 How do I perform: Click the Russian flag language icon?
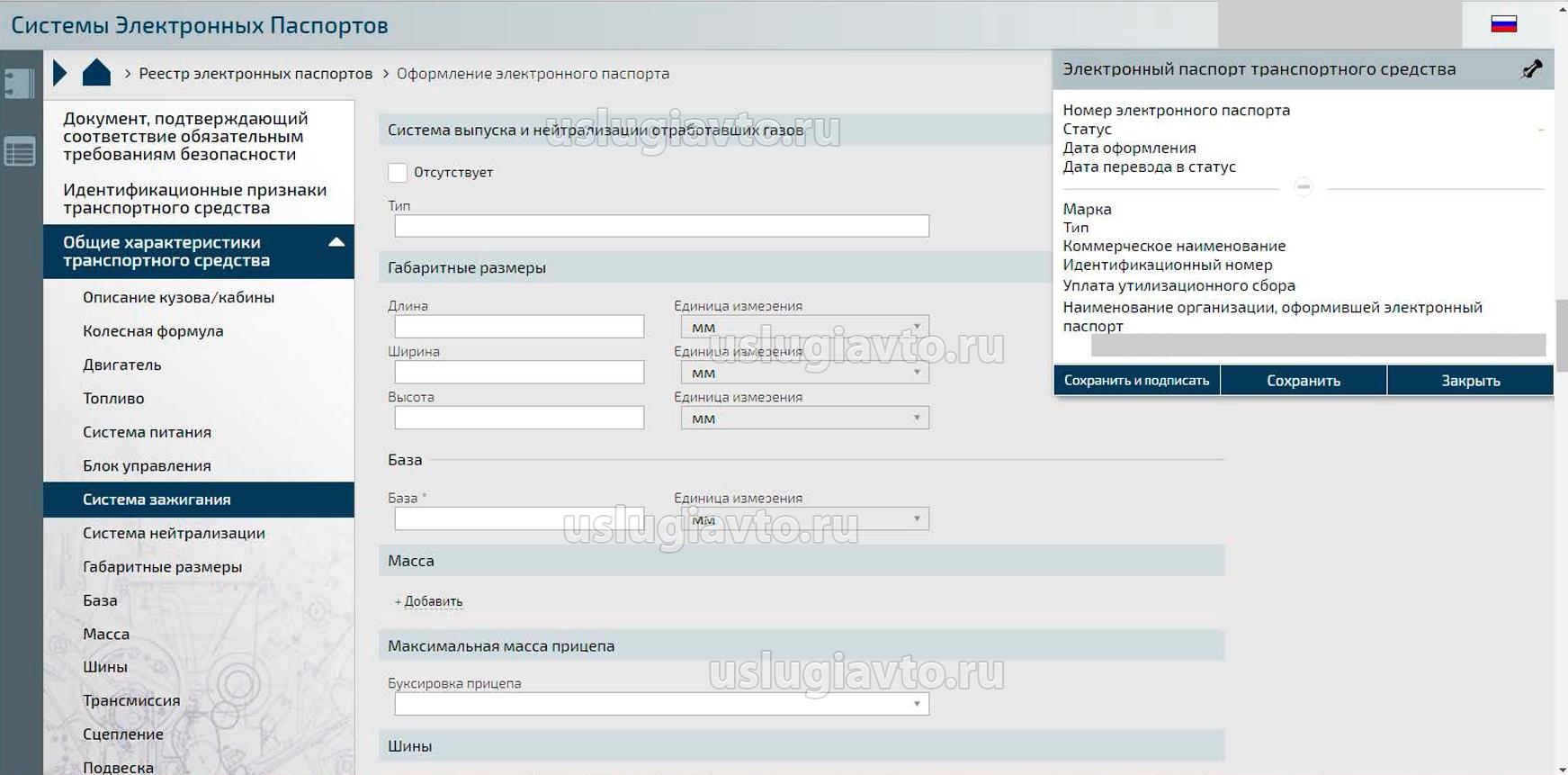[1503, 24]
